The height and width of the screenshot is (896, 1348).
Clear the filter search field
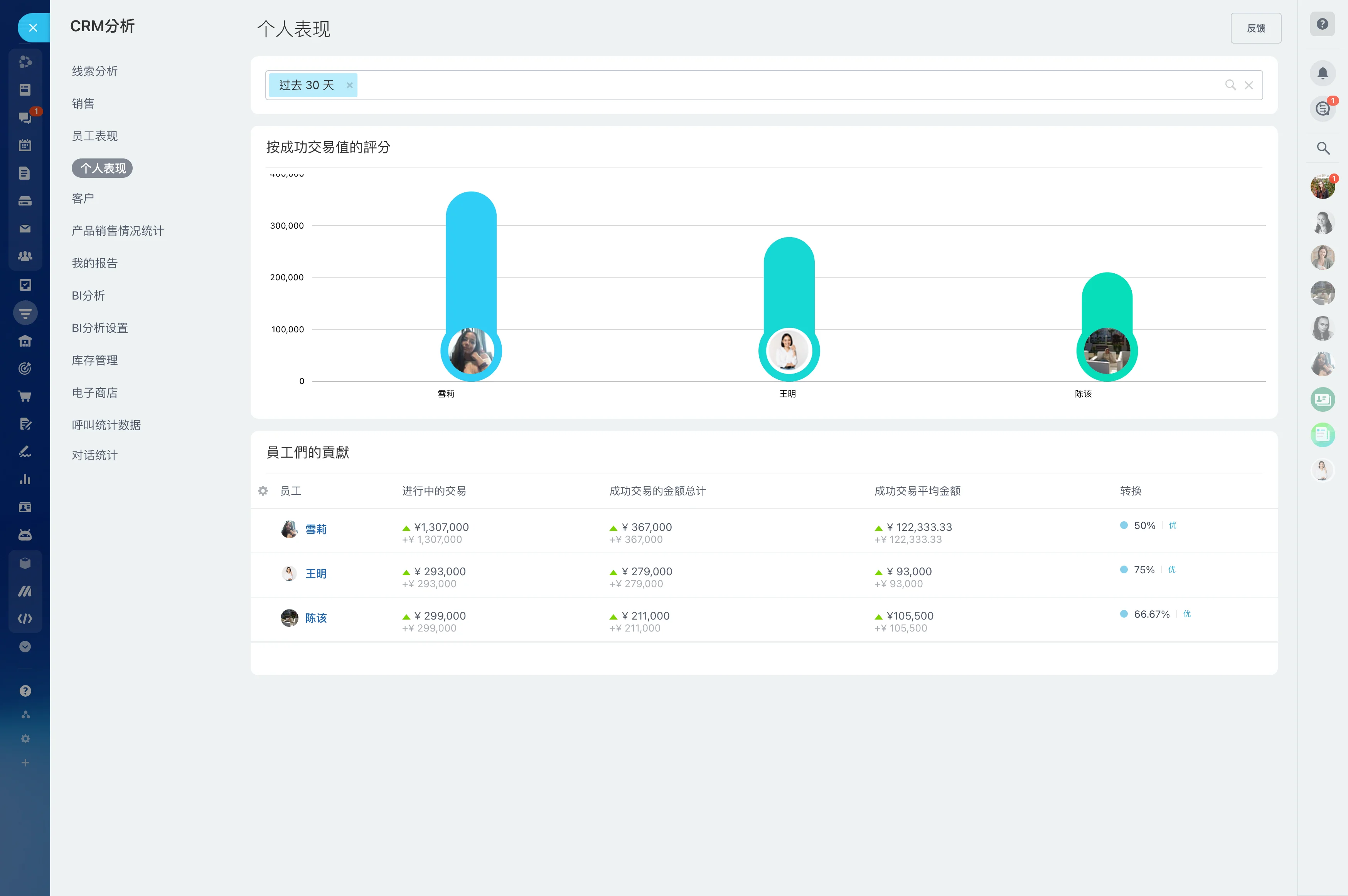1249,85
